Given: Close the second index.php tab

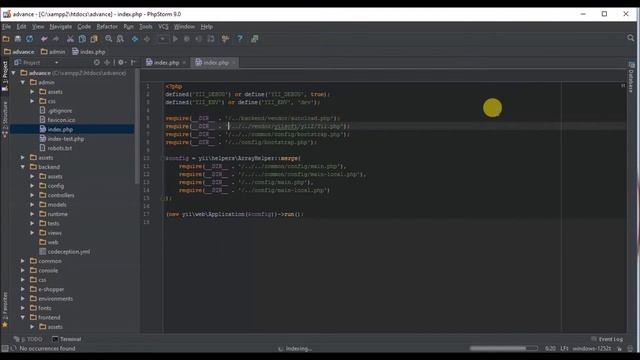Looking at the screenshot, I should pyautogui.click(x=234, y=62).
